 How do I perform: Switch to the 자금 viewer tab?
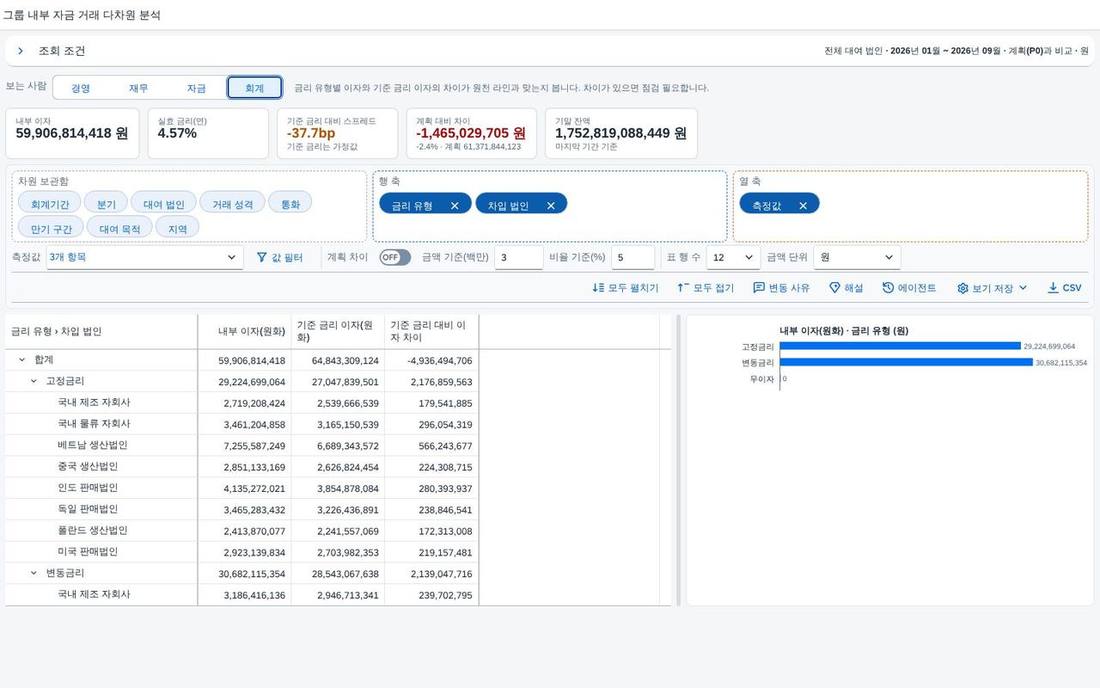(x=196, y=88)
